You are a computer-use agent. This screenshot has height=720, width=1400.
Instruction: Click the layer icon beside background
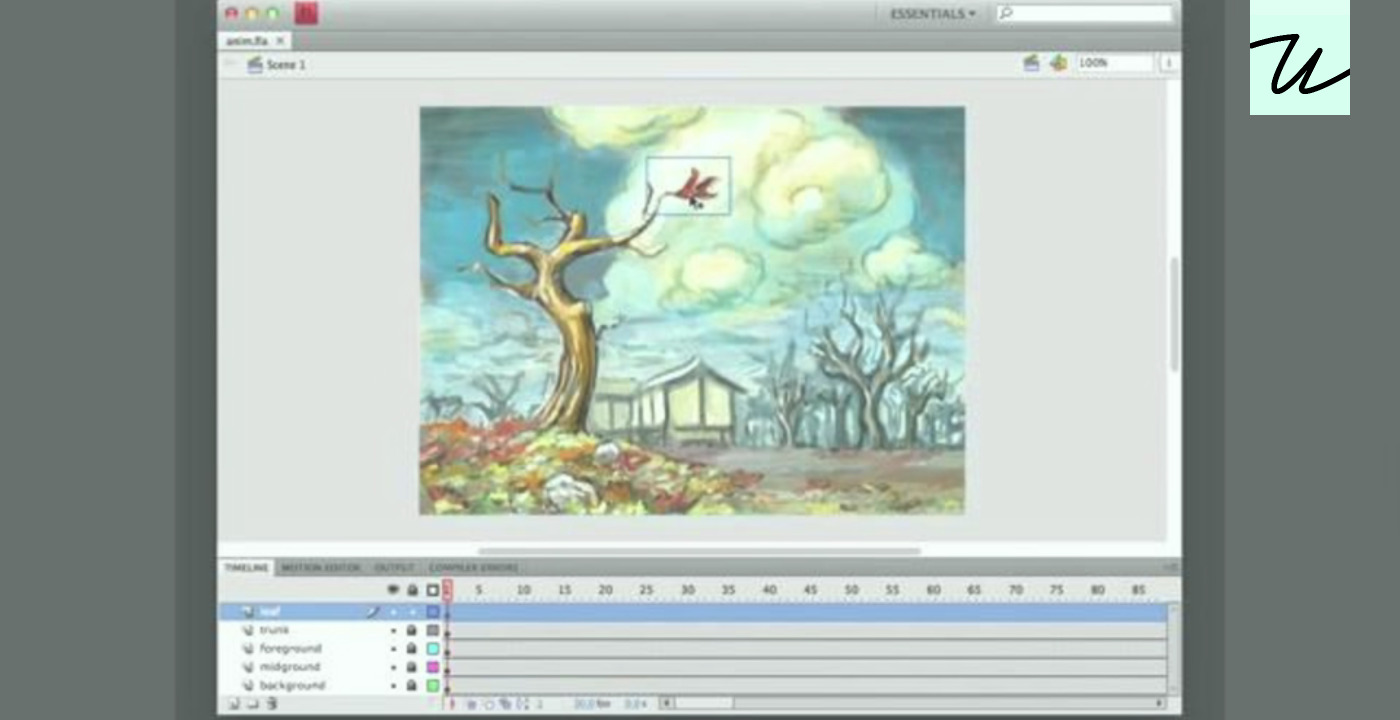click(x=248, y=685)
